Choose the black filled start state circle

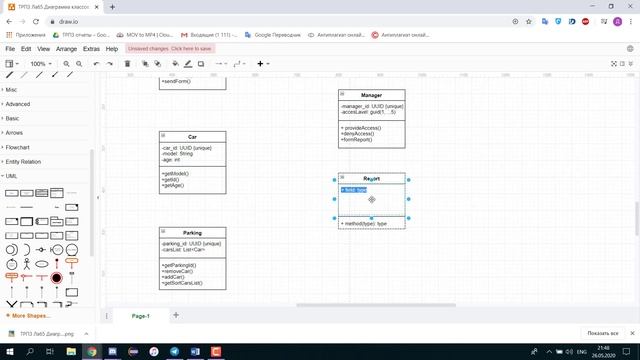pyautogui.click(x=56, y=278)
